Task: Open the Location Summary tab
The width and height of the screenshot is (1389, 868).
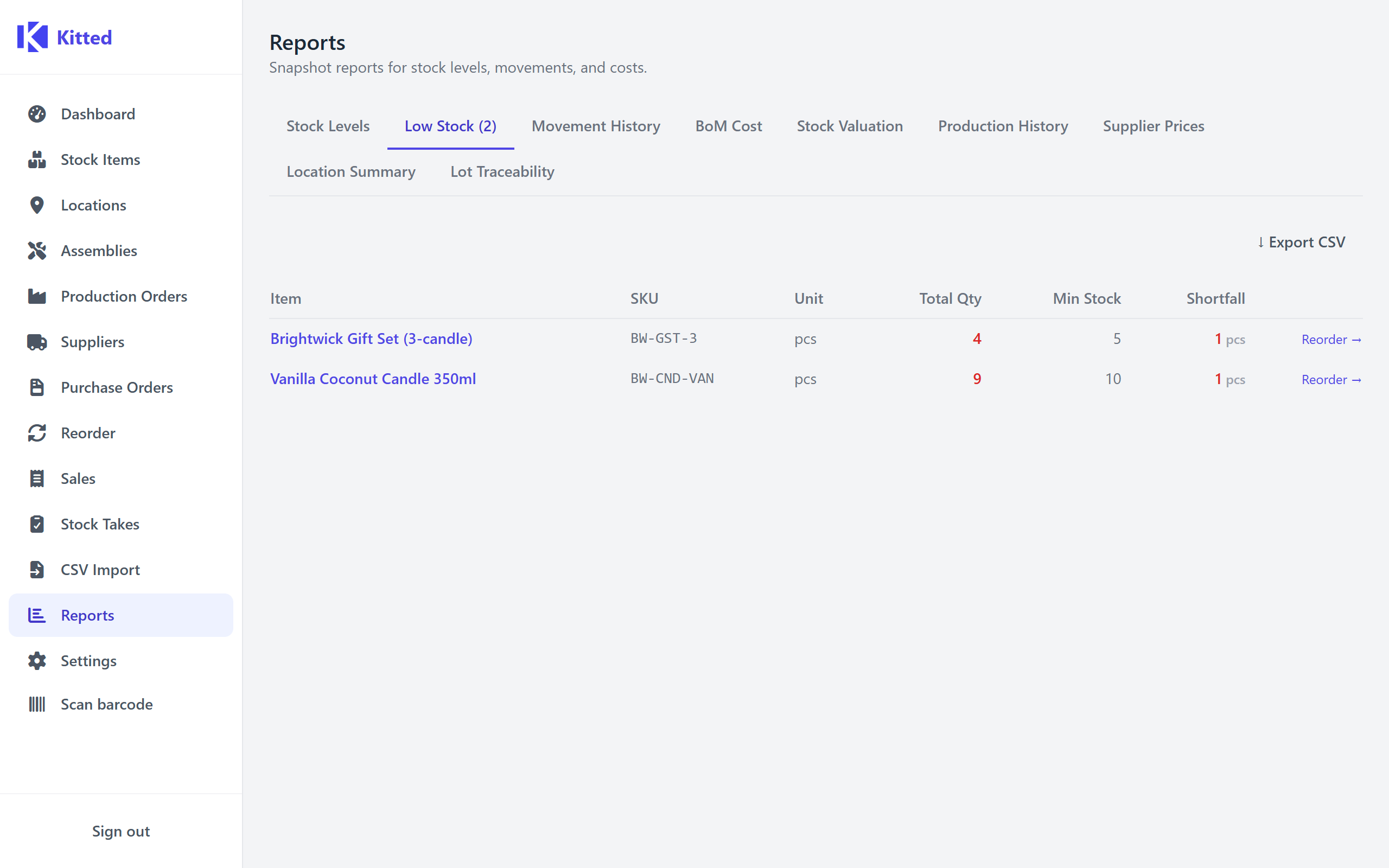Action: [x=351, y=171]
